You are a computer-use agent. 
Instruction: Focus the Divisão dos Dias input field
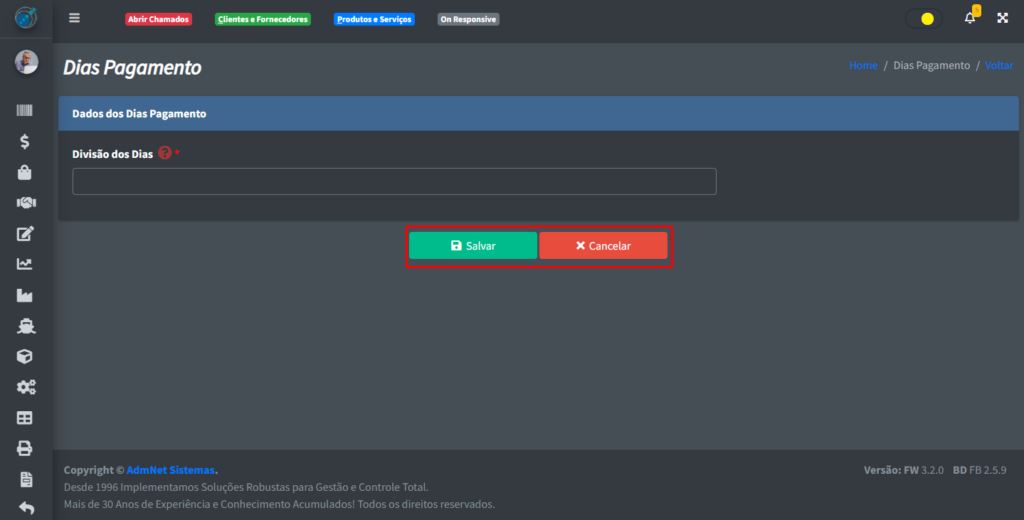point(394,181)
